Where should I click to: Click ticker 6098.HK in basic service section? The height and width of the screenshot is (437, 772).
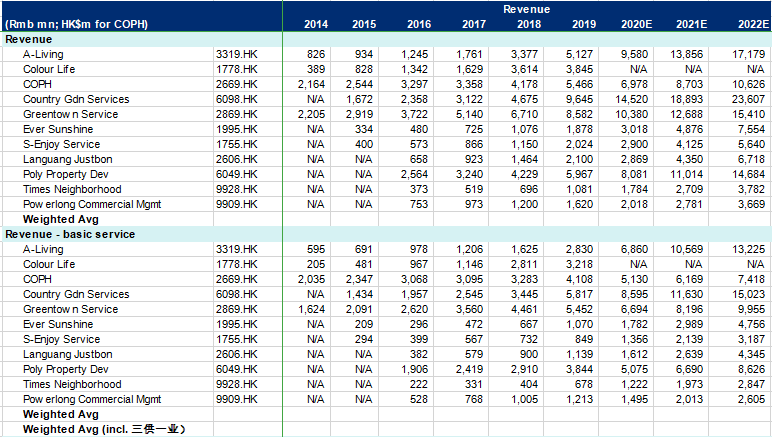[236, 294]
